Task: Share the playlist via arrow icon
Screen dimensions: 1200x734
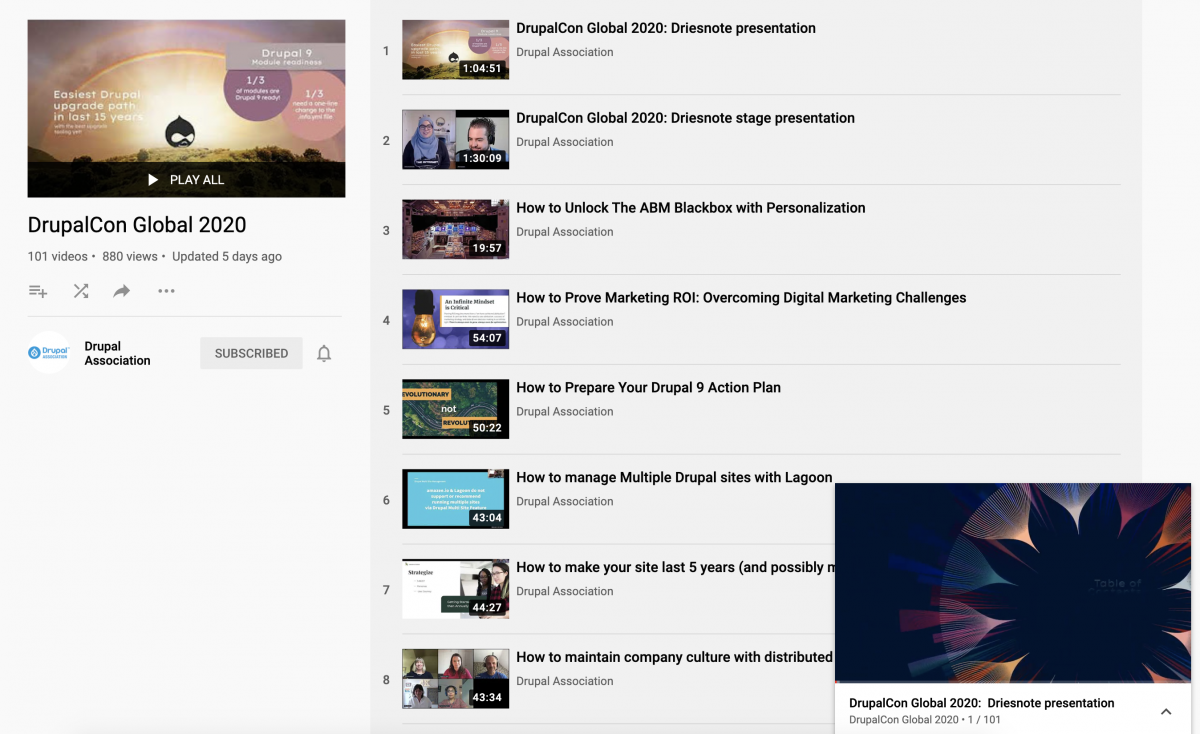Action: pos(122,291)
